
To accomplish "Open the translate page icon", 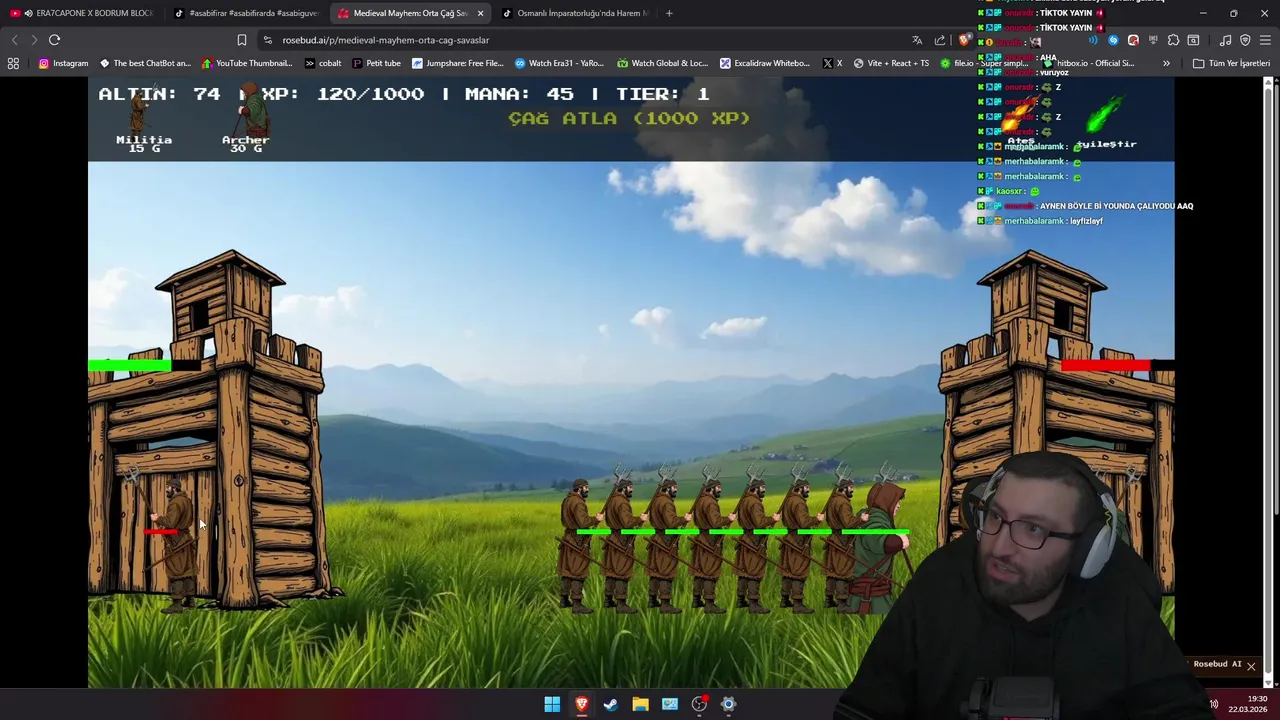I will pyautogui.click(x=917, y=40).
